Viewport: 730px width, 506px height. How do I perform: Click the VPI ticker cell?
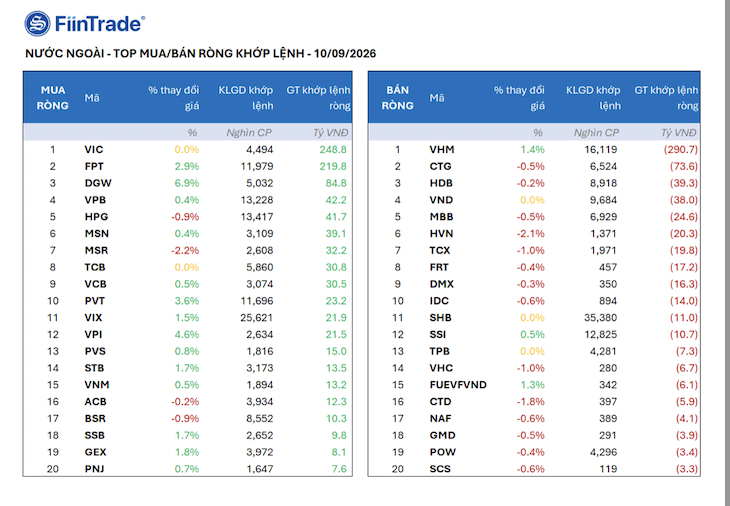point(93,334)
